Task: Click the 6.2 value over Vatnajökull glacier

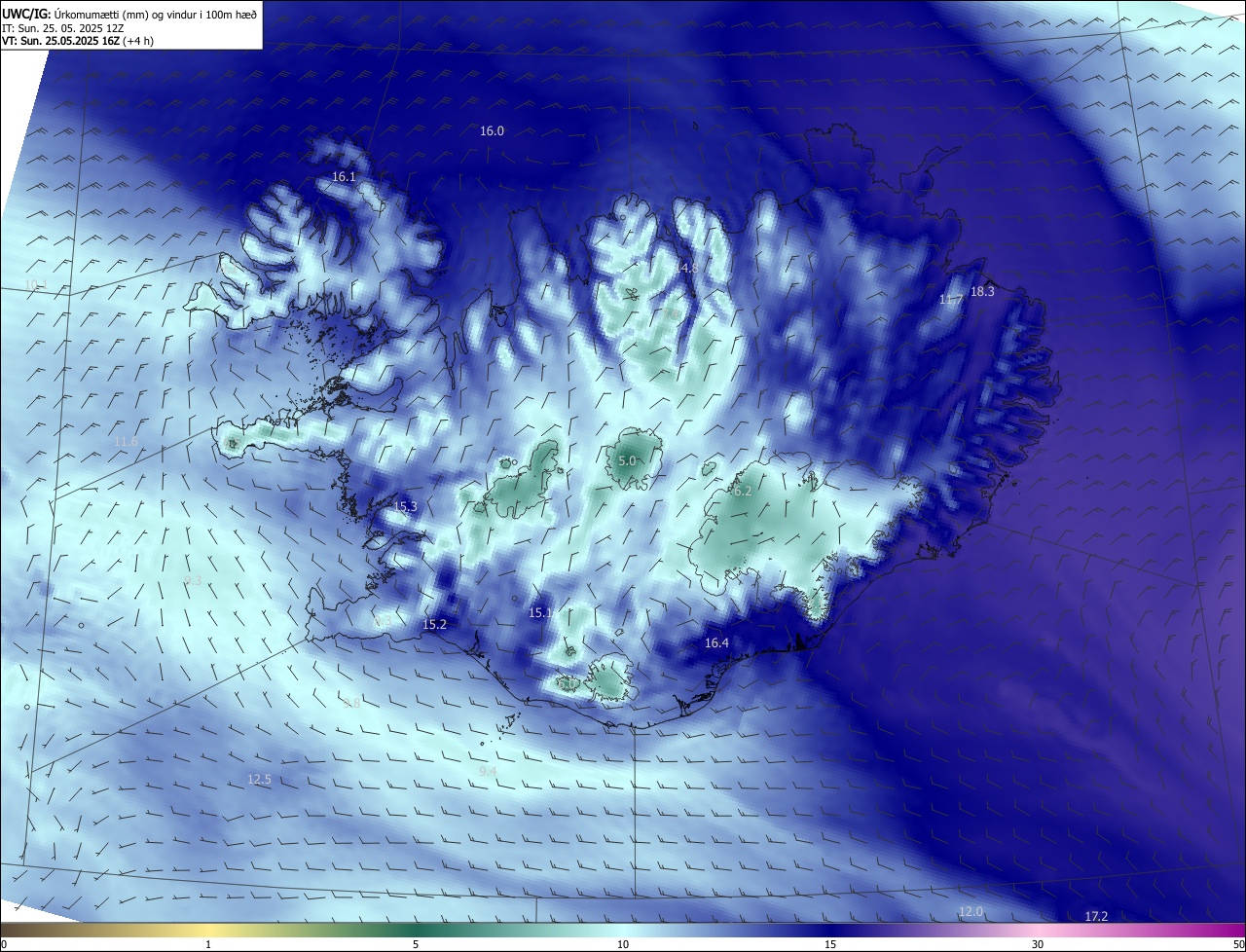Action: click(x=742, y=491)
